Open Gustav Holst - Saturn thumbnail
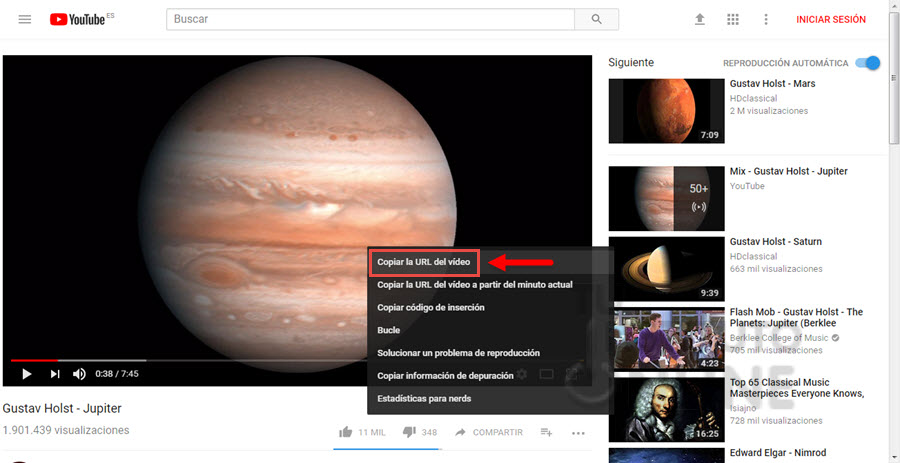Screen dimensions: 900x463 666,269
